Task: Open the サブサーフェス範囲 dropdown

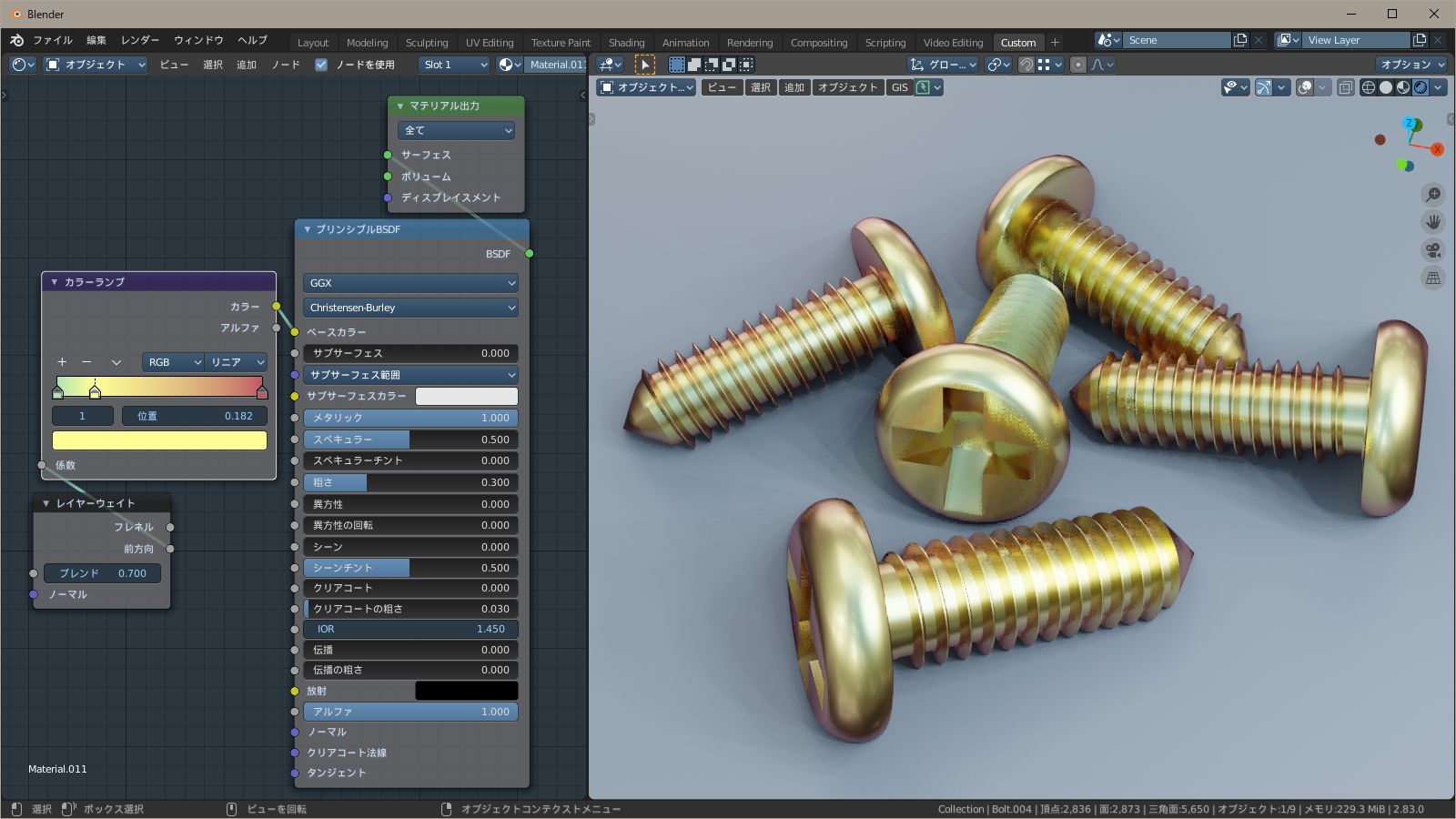Action: pyautogui.click(x=410, y=375)
